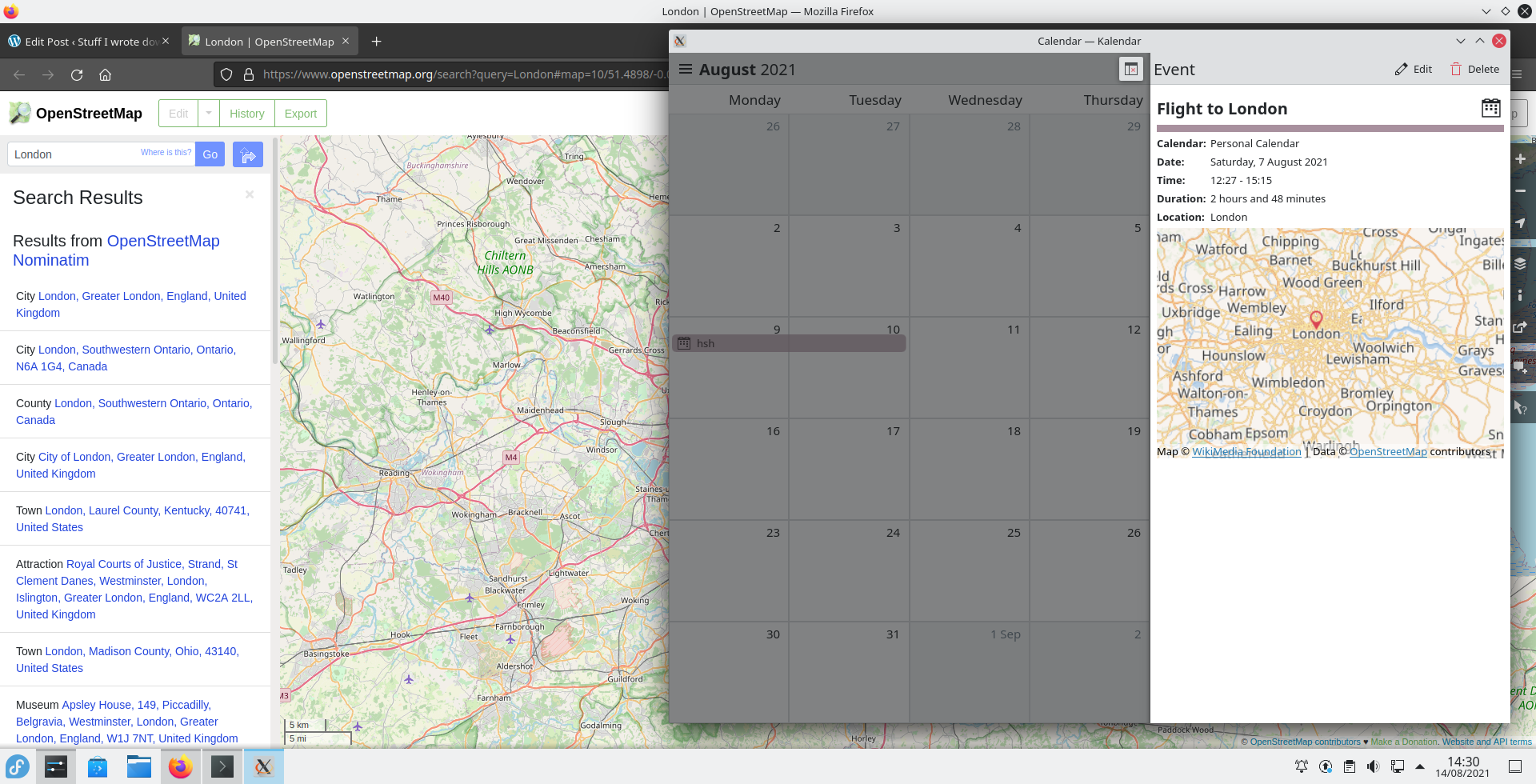Open Kalendar hamburger menu beside August 2021
Viewport: 1536px width, 784px height.
[x=686, y=70]
